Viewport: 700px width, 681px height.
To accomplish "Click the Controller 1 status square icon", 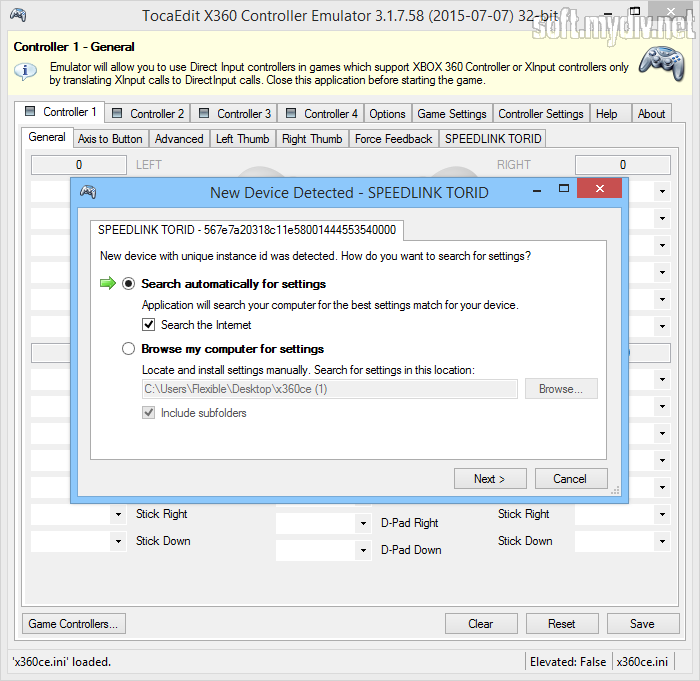I will coord(30,111).
